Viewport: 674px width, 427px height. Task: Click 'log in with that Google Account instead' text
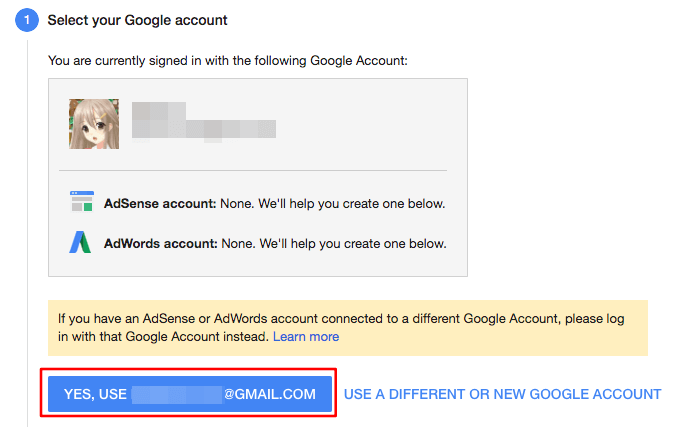162,337
